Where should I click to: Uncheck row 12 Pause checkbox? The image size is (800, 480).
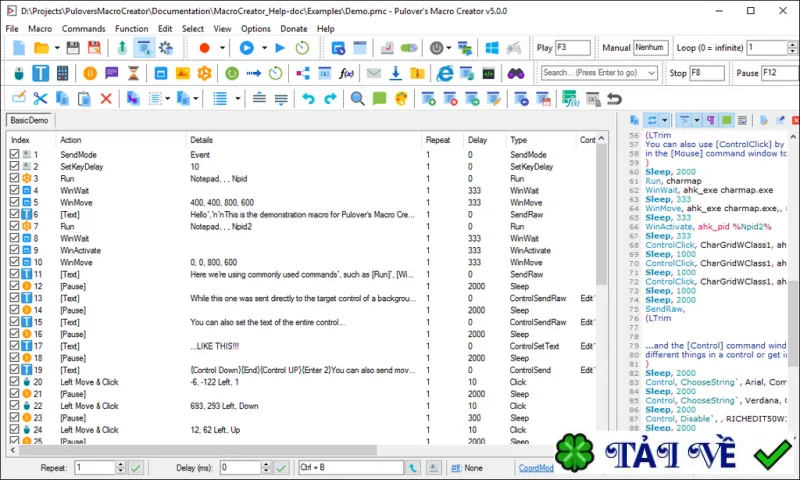point(14,285)
